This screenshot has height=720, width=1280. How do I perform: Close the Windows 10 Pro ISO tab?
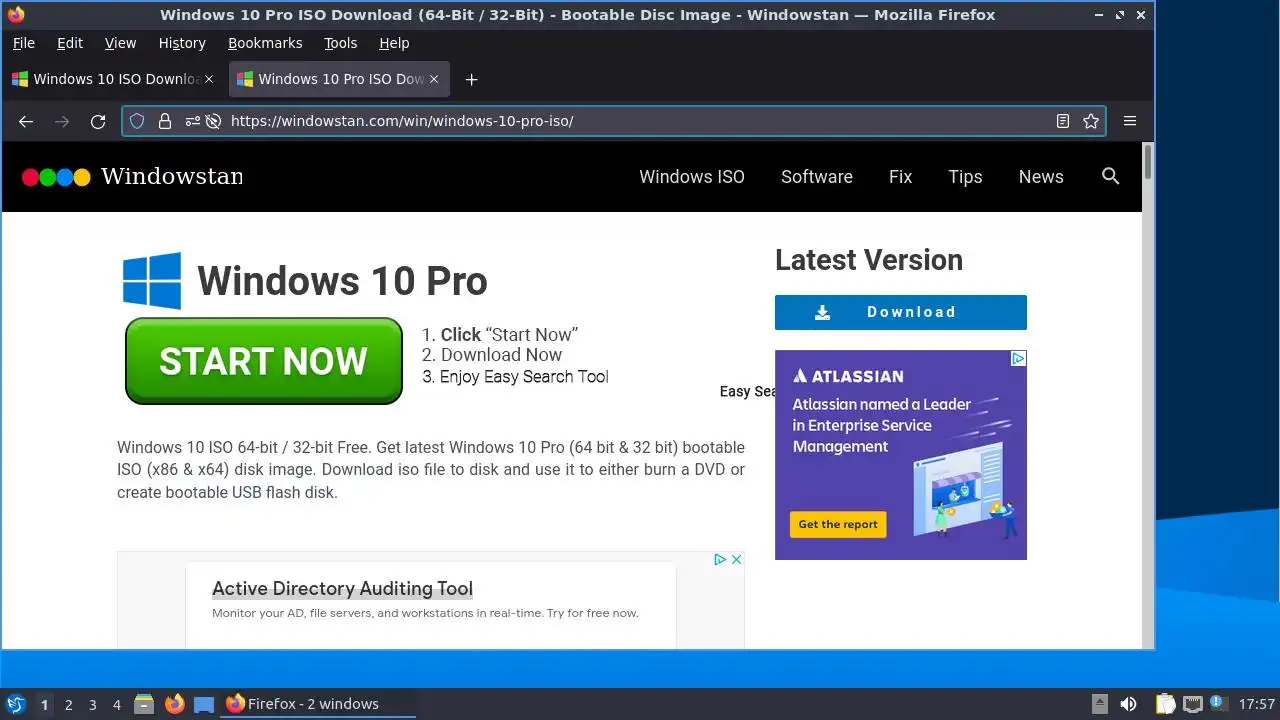[433, 79]
